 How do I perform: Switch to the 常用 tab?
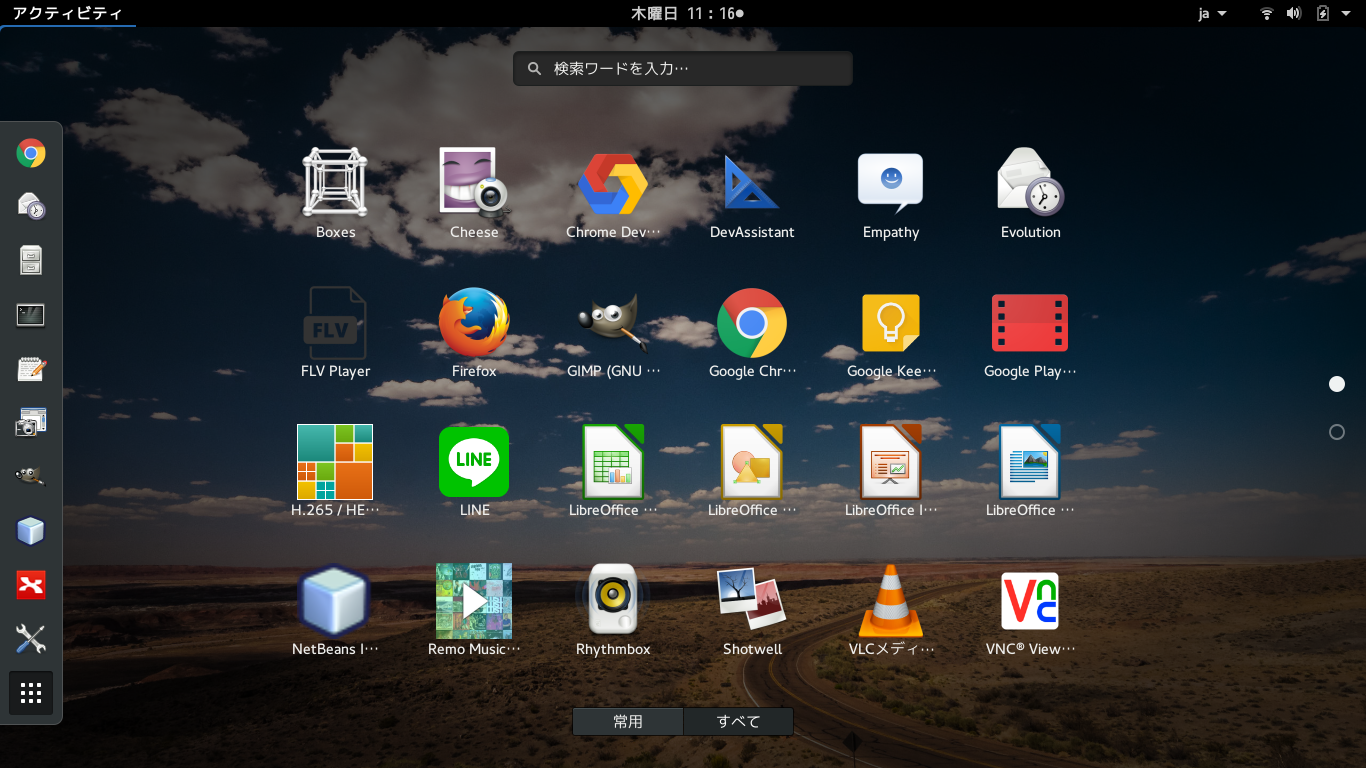[x=627, y=721]
